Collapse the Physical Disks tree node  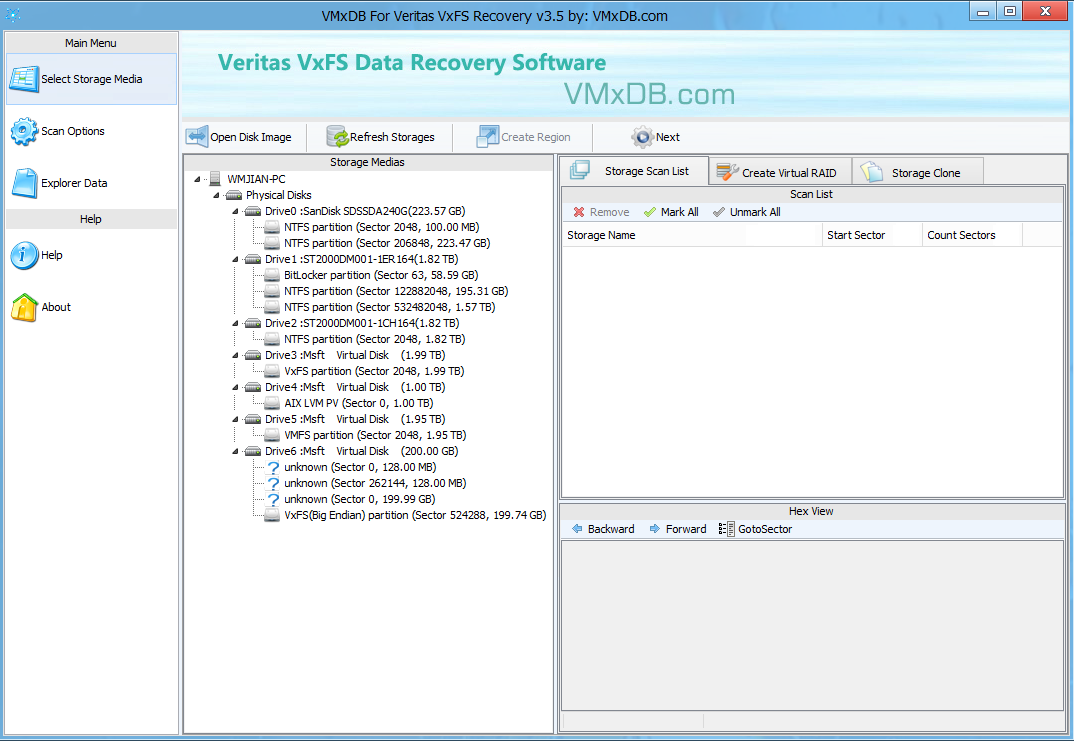pos(217,195)
